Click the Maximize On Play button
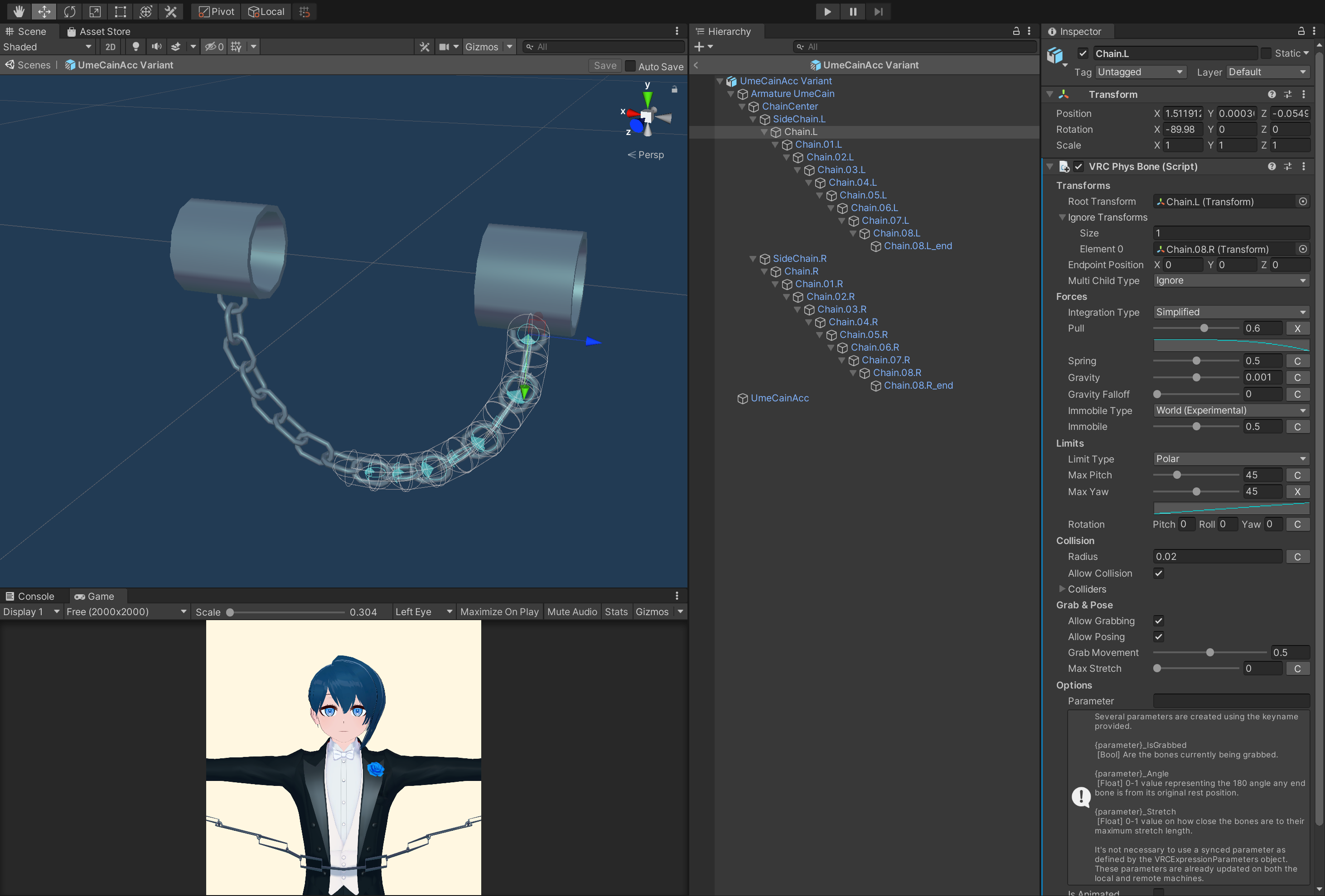The height and width of the screenshot is (896, 1325). (x=499, y=612)
